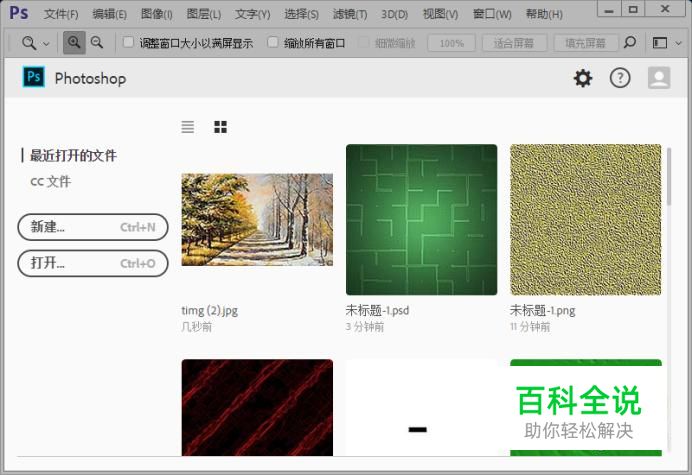Screen dimensions: 692x475
Task: Open the yellow texture 未标题-1.png thumbnail
Action: 586,219
